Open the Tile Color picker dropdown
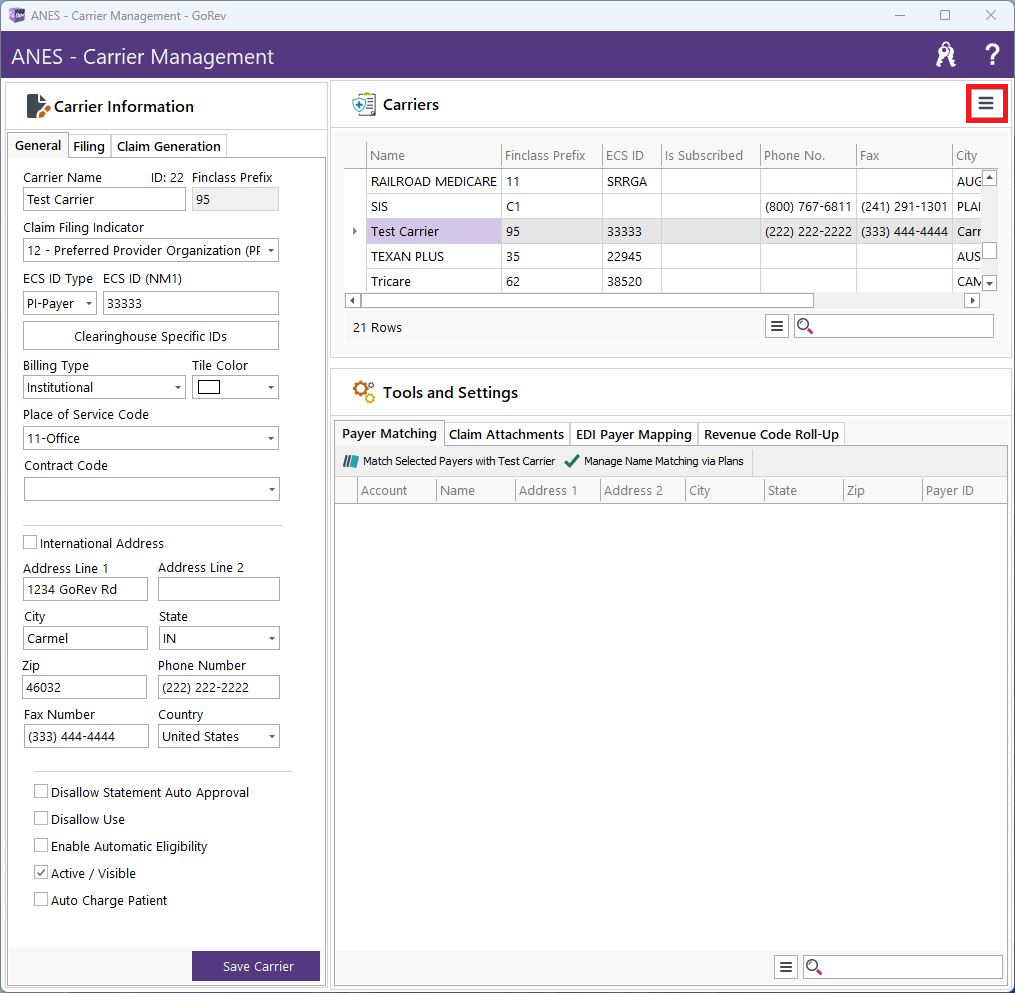Image resolution: width=1015 pixels, height=993 pixels. [271, 387]
